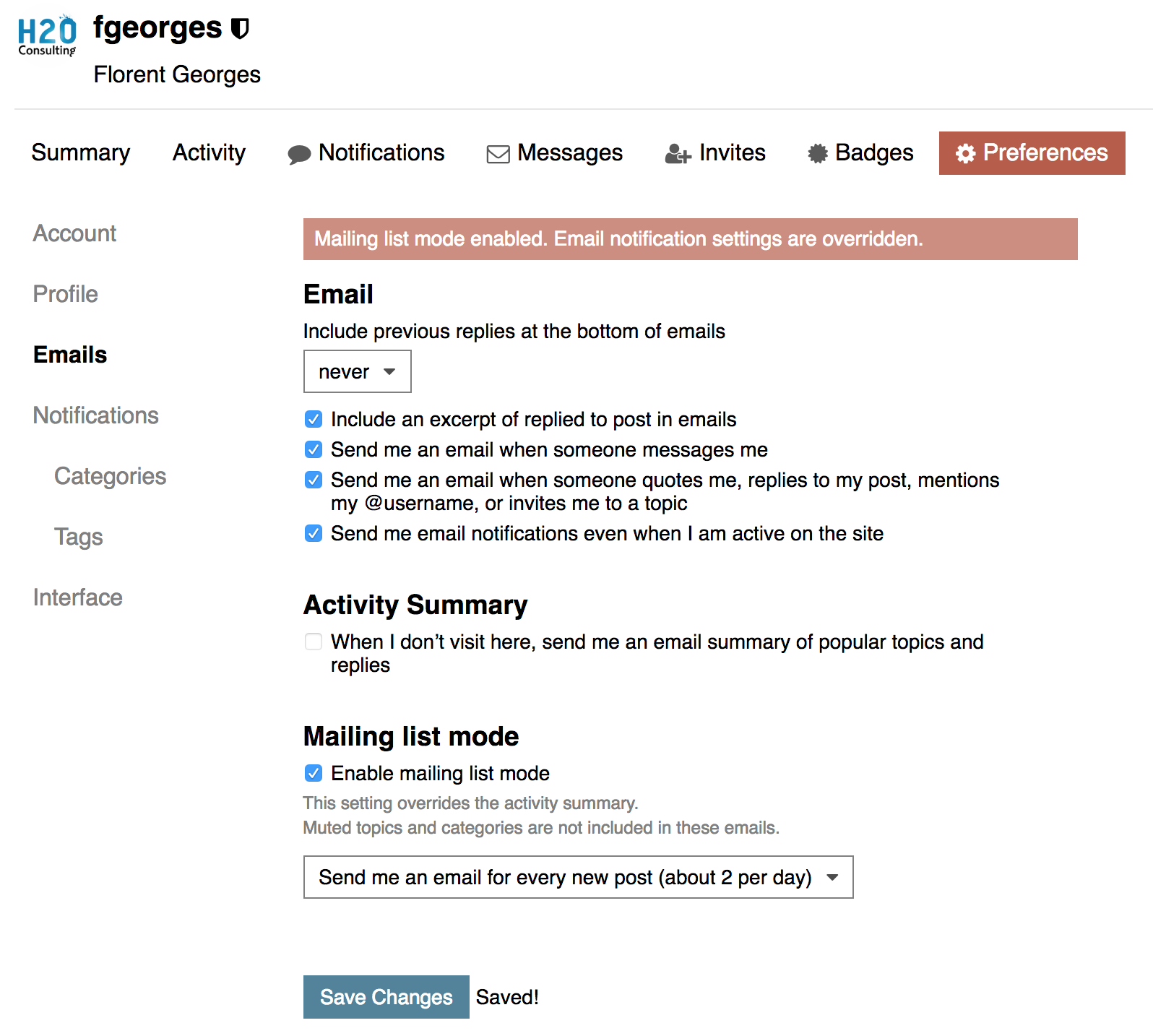
Task: Click the Notifications speech bubble icon
Action: coord(299,154)
